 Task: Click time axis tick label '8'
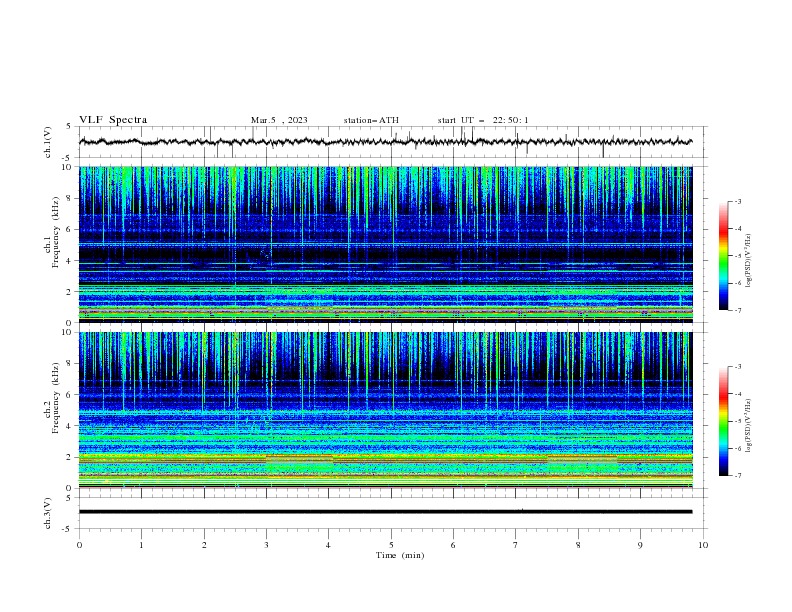(578, 545)
